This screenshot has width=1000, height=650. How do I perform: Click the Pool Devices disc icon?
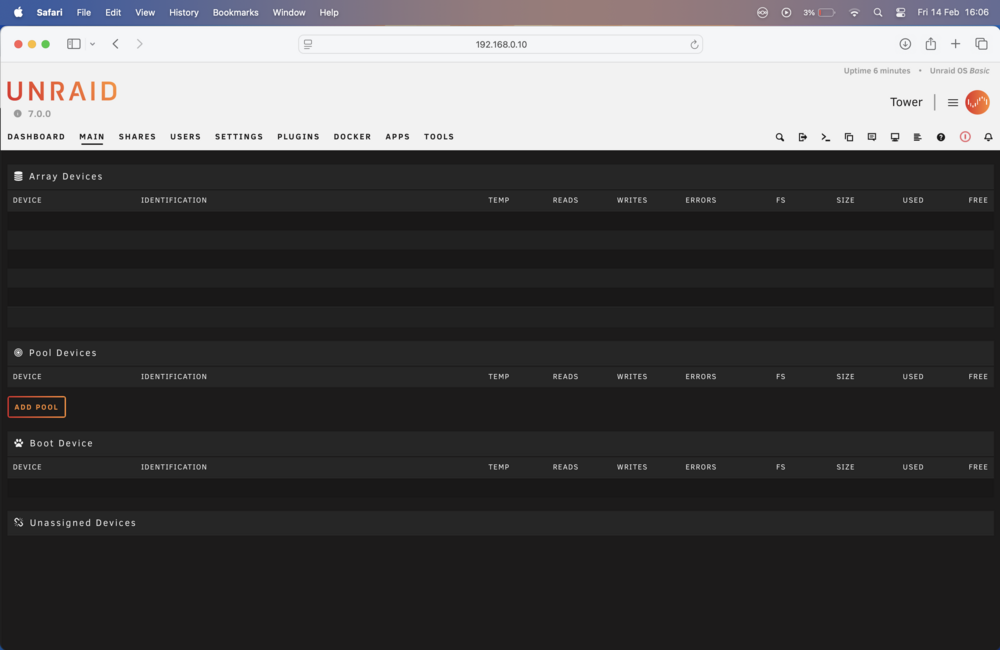(x=18, y=353)
